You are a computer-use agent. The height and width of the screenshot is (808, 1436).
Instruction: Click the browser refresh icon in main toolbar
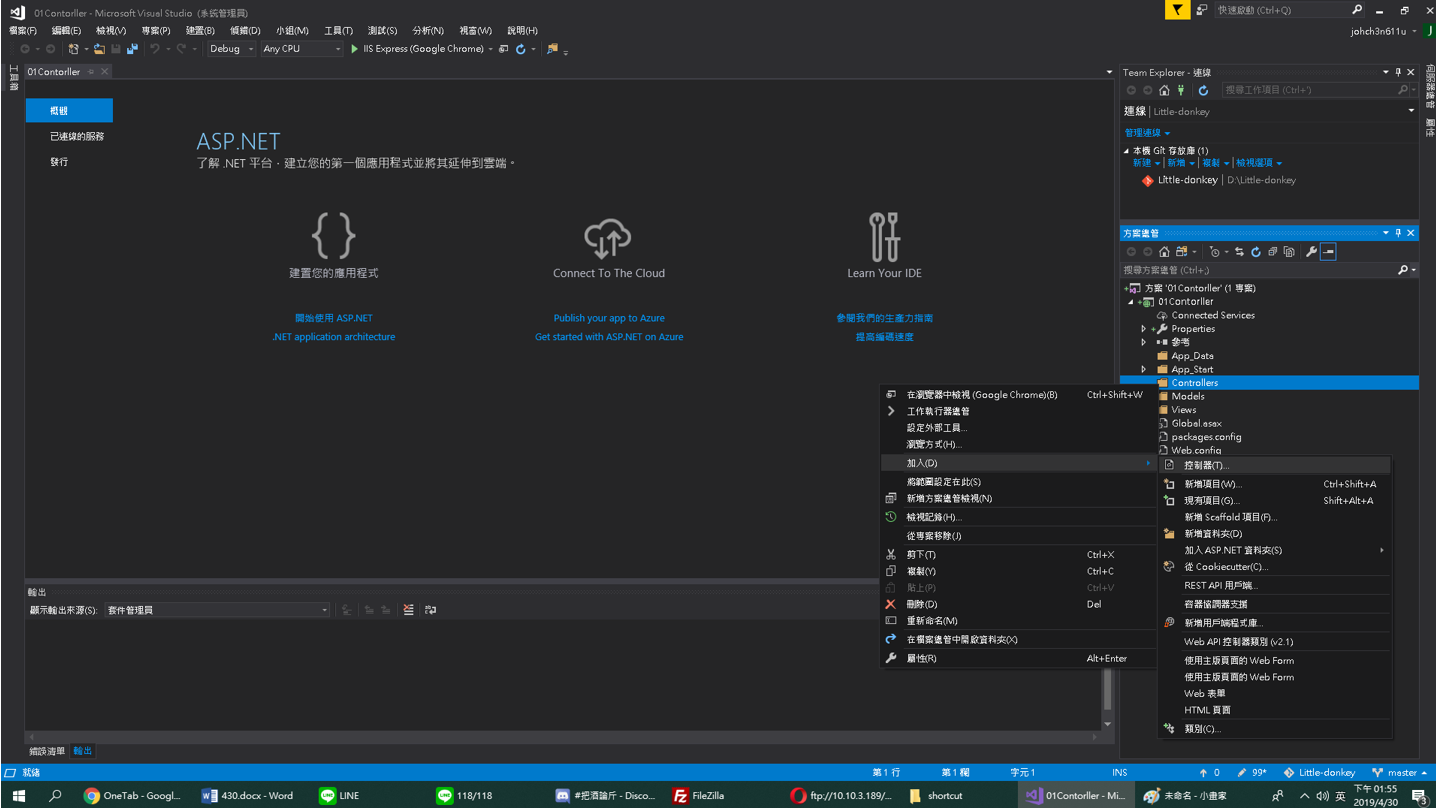[521, 49]
